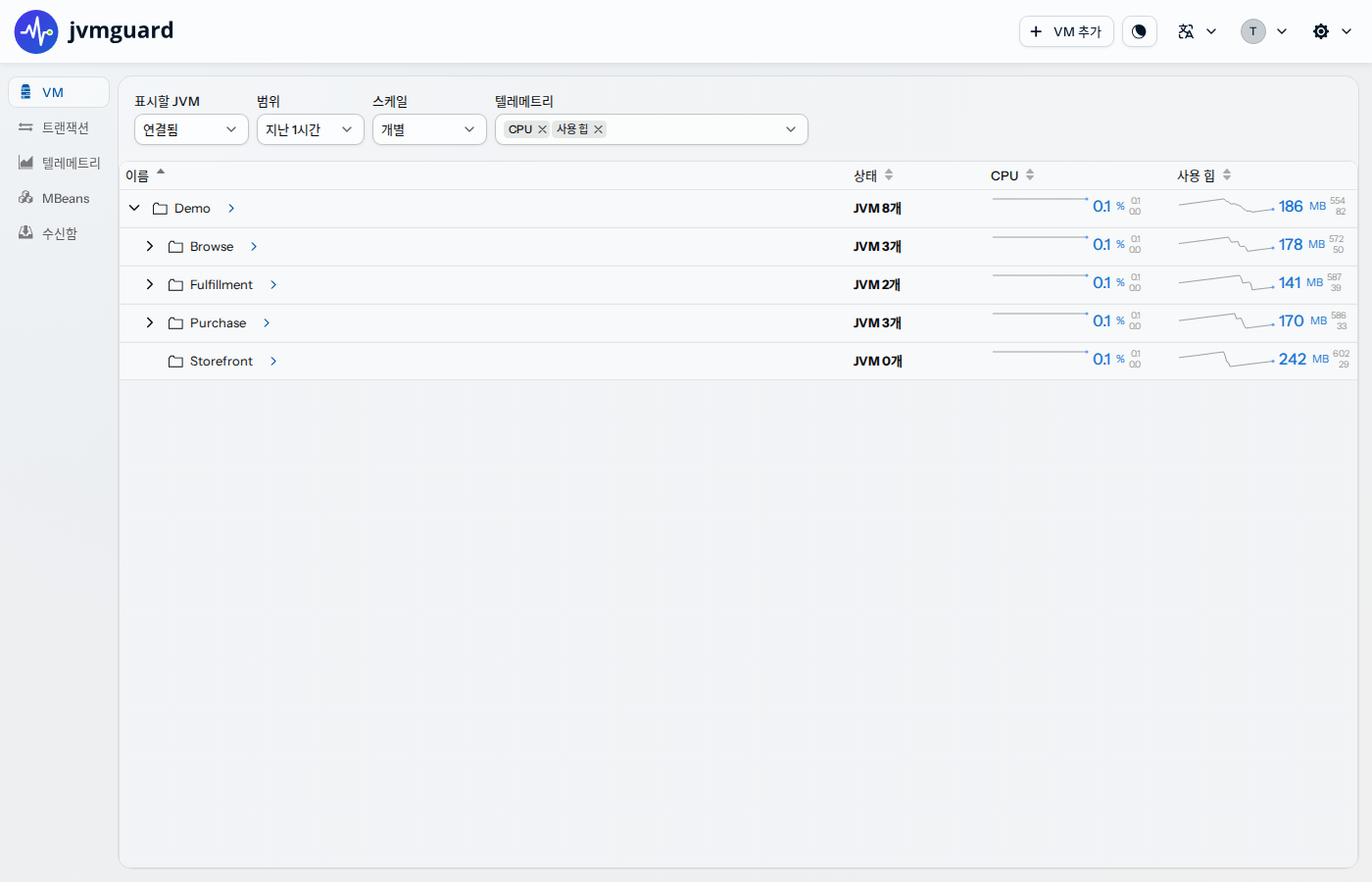1372x882 pixels.
Task: Click the Browse folder name
Action: pos(212,247)
